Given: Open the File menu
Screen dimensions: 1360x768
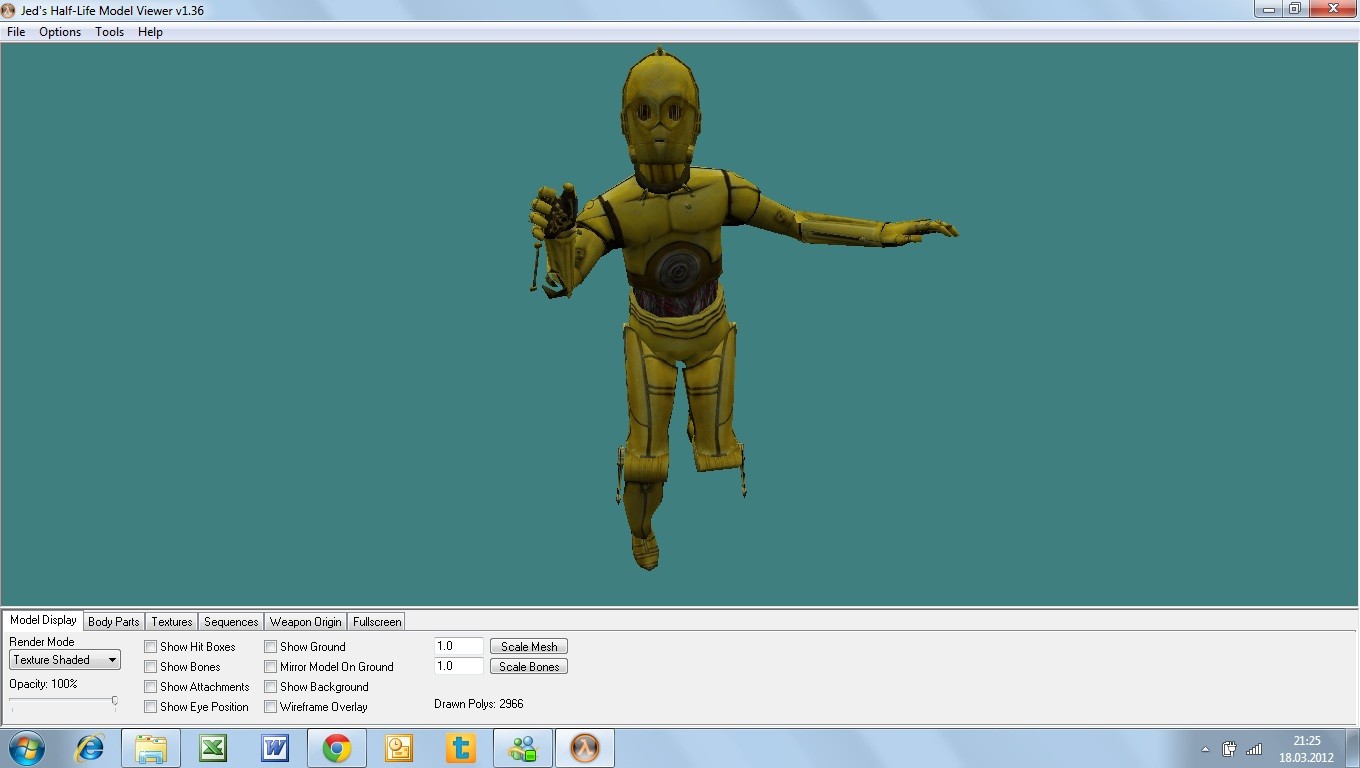Looking at the screenshot, I should pos(16,32).
